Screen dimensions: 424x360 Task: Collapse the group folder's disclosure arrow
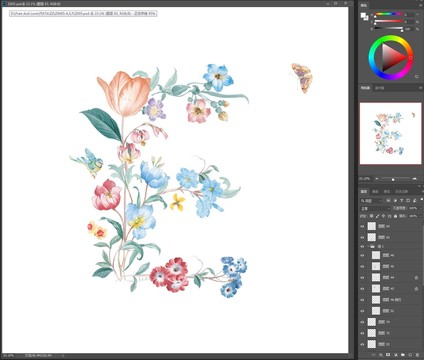point(368,246)
